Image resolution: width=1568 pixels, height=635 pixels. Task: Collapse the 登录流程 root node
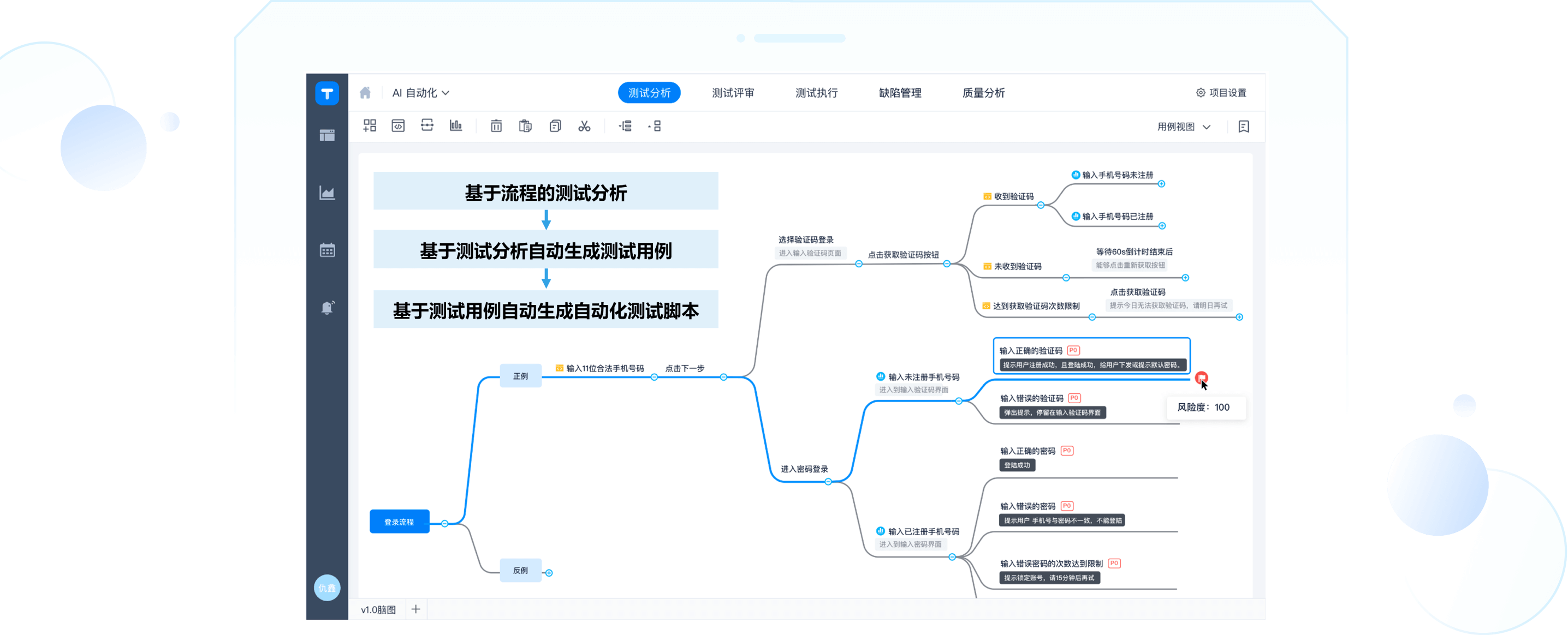pyautogui.click(x=444, y=523)
